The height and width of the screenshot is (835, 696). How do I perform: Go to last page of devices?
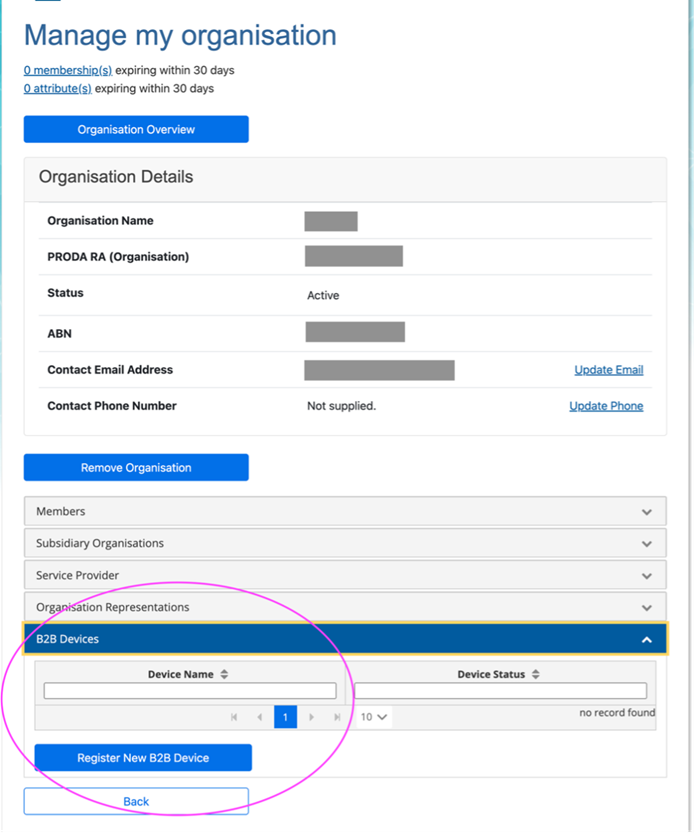pyautogui.click(x=337, y=717)
